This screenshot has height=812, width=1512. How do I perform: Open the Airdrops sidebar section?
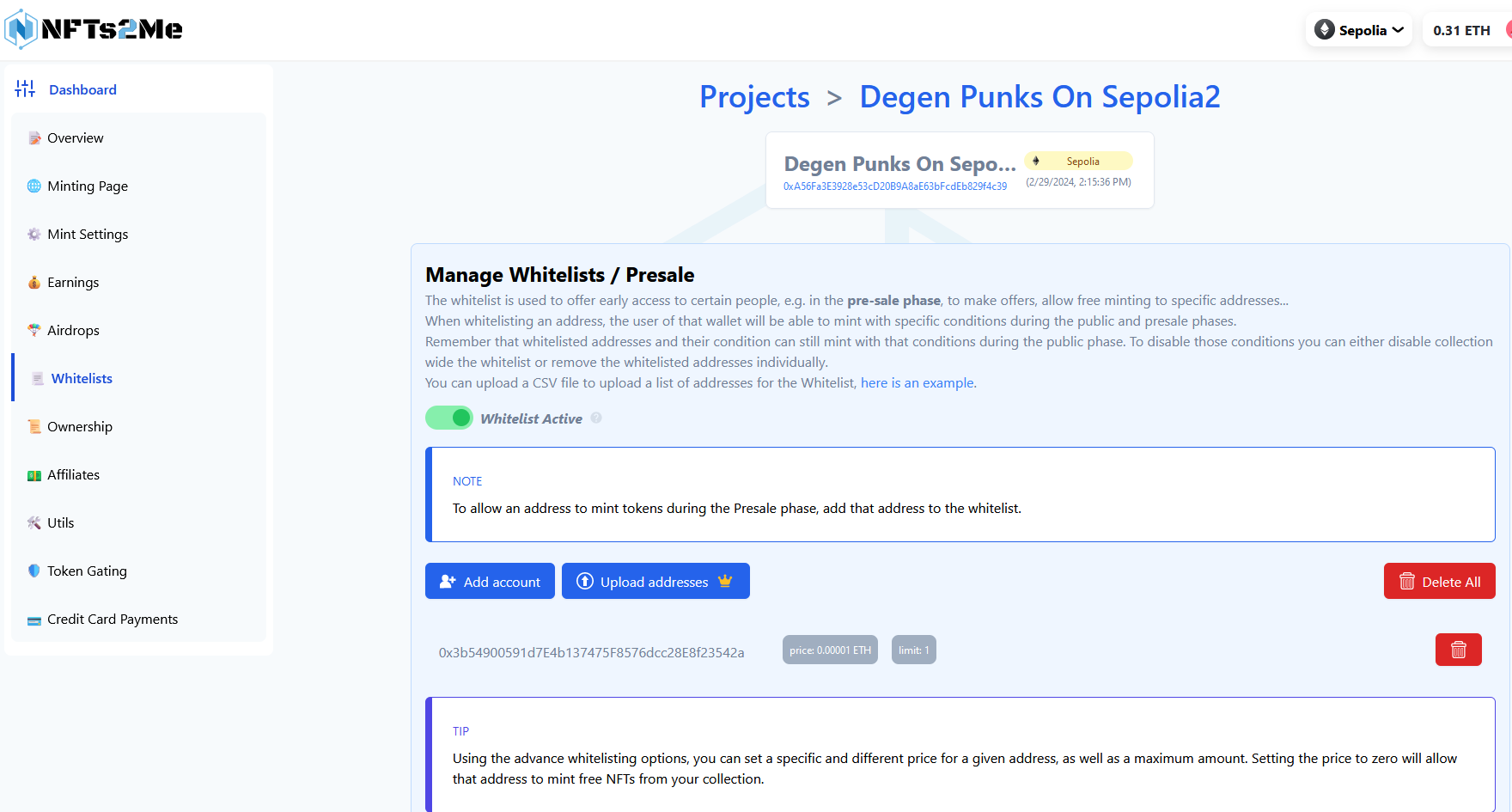[x=73, y=330]
